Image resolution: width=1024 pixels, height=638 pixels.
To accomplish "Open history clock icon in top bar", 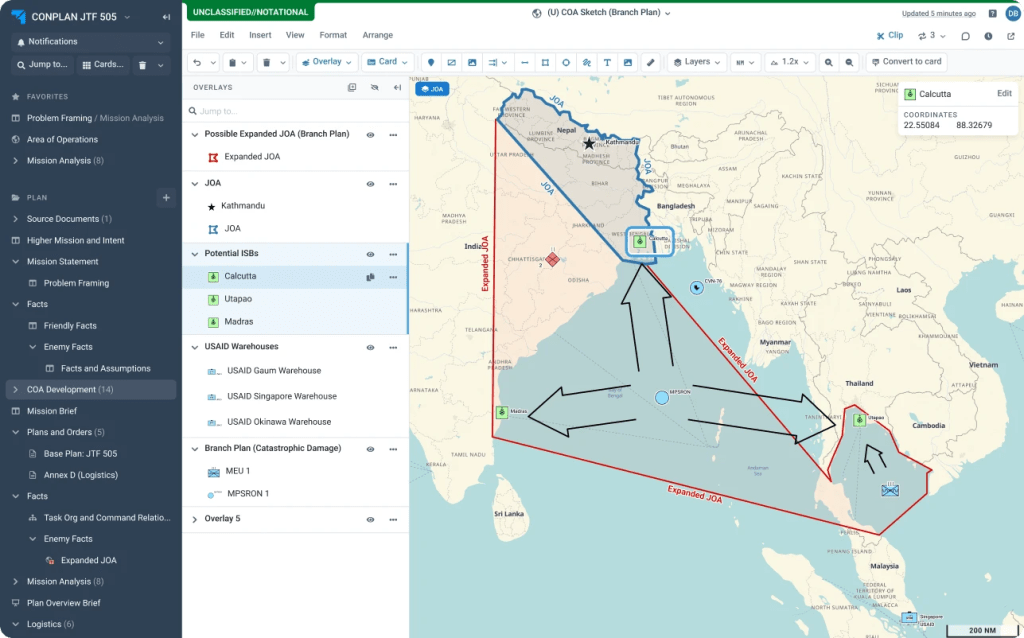I will [x=988, y=36].
